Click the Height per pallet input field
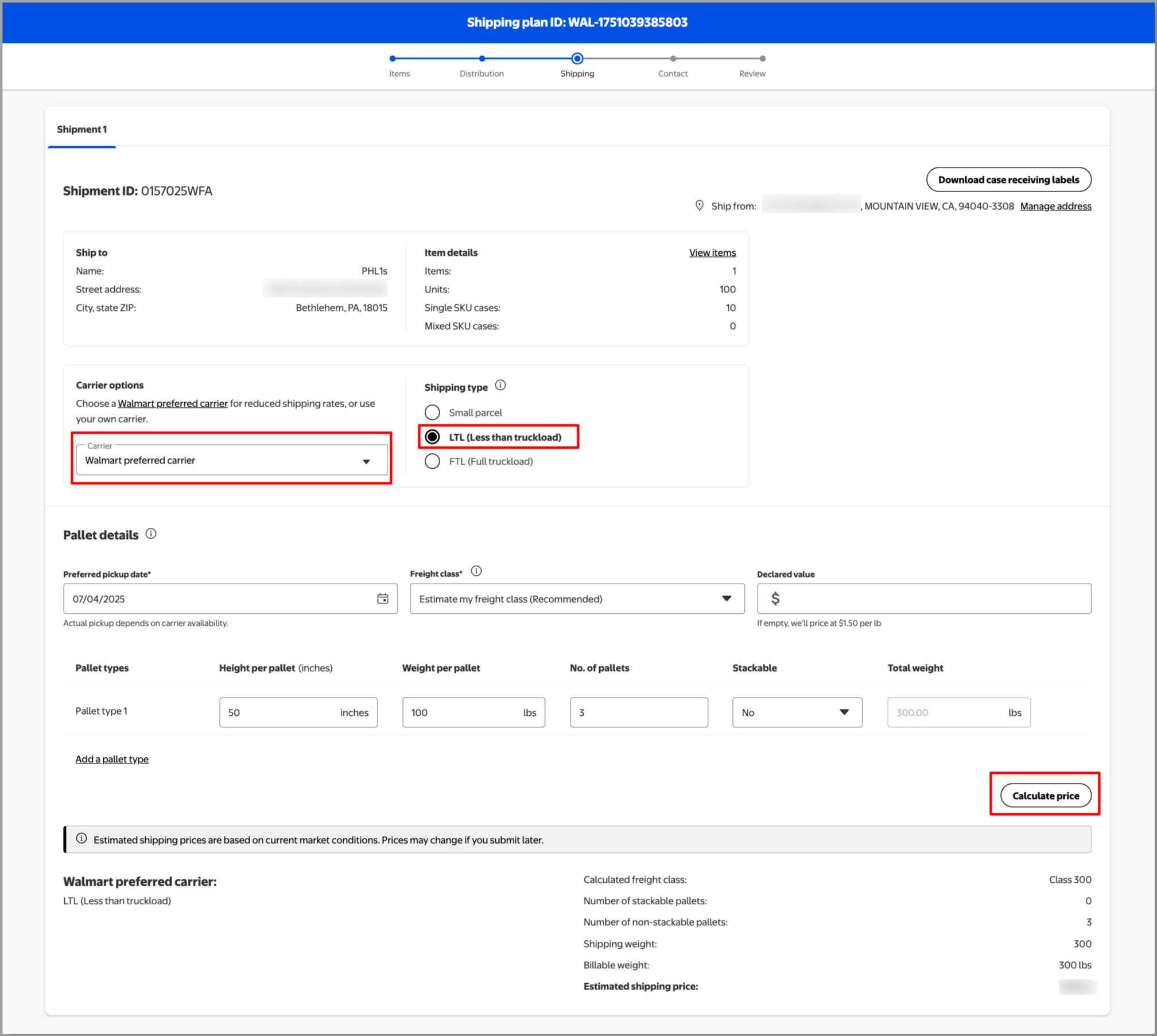1157x1036 pixels. coord(298,712)
